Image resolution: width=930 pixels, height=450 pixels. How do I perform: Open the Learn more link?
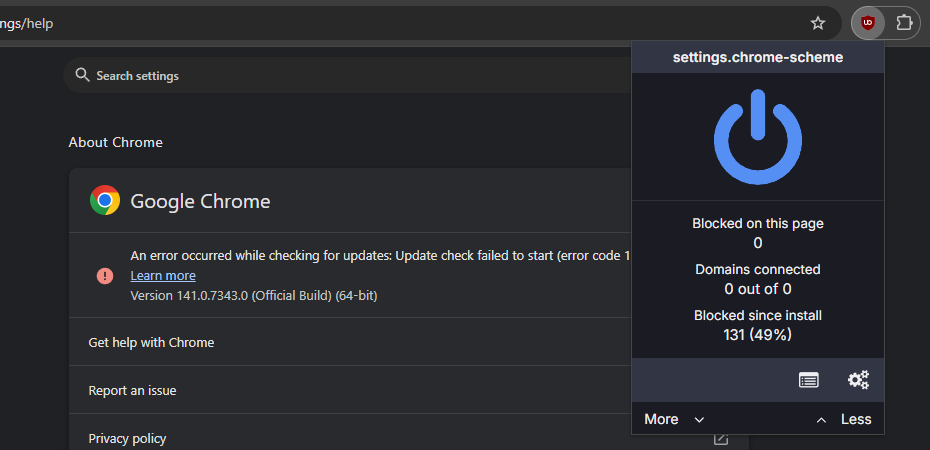pos(163,276)
